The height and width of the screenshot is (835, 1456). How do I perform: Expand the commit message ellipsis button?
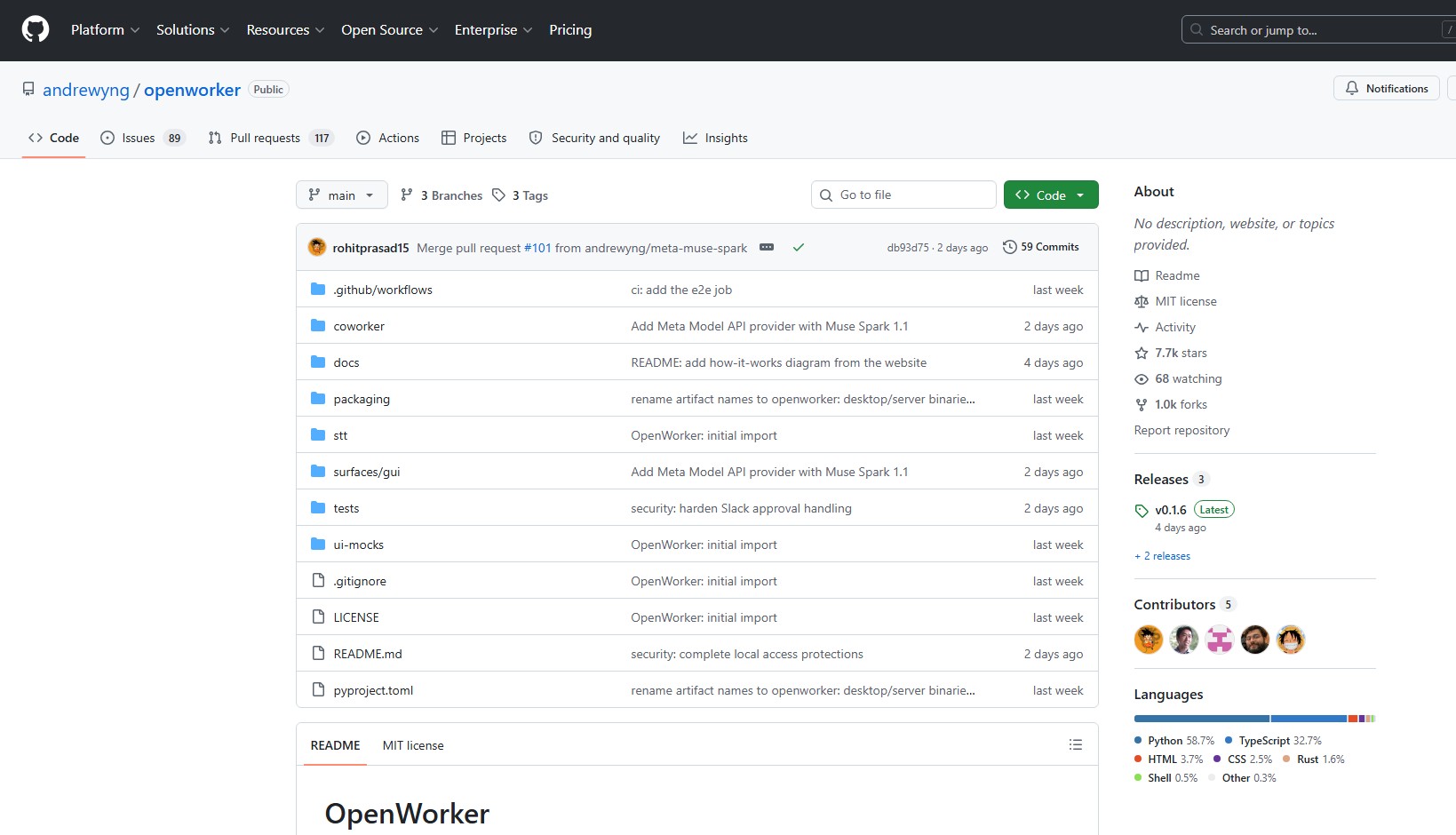point(767,247)
